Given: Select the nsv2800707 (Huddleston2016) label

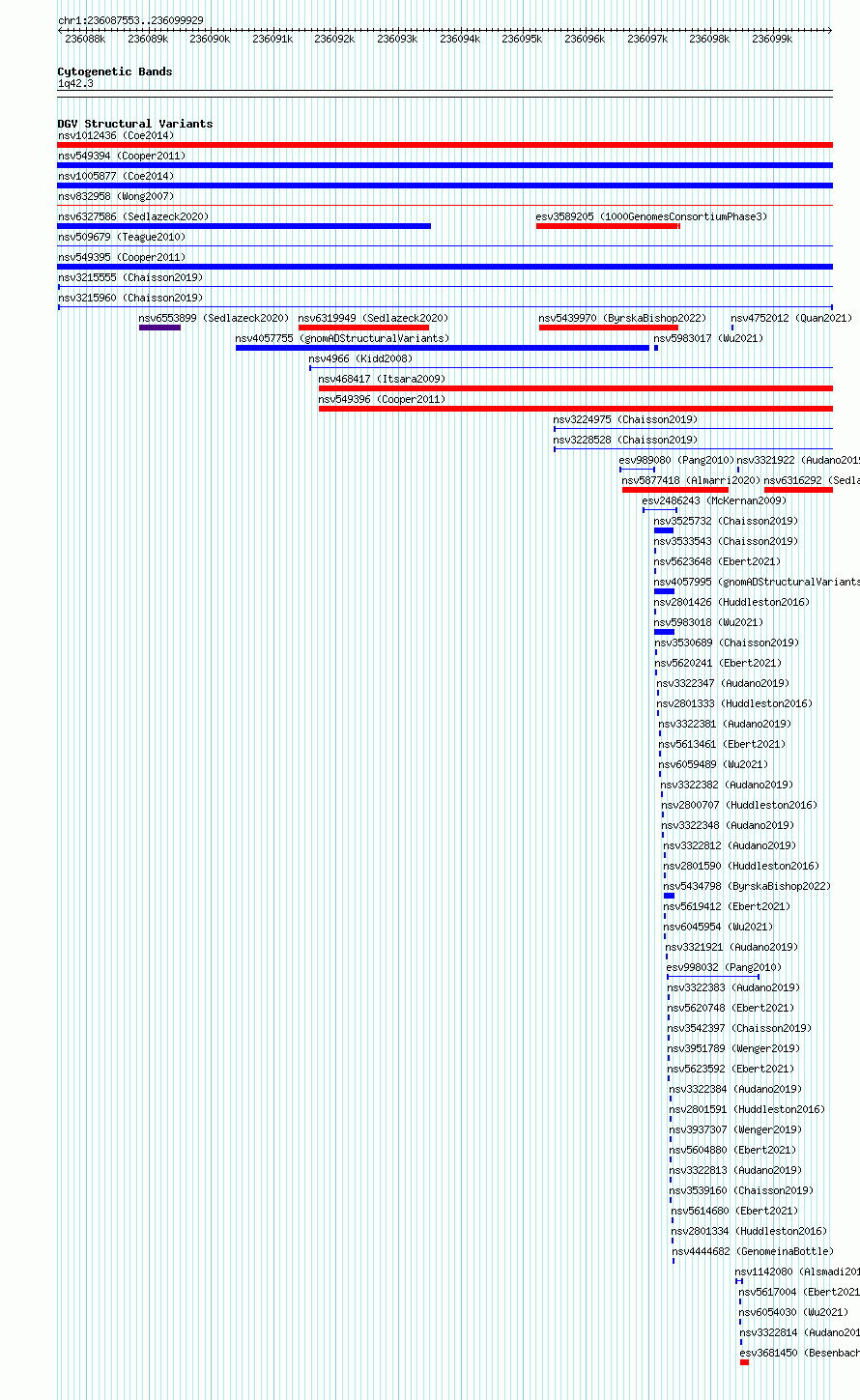Looking at the screenshot, I should point(739,805).
